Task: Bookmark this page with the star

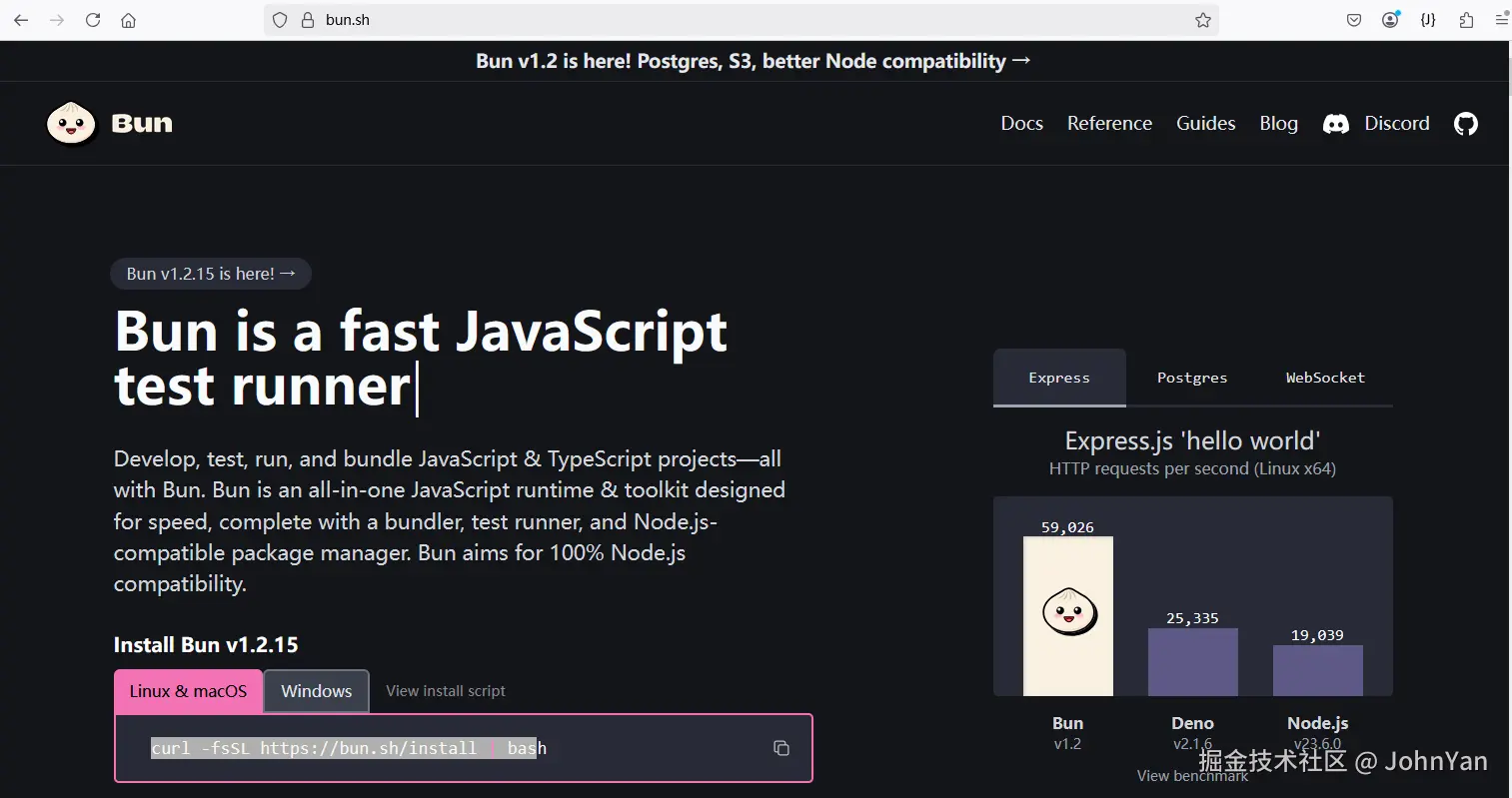Action: pos(1203,20)
